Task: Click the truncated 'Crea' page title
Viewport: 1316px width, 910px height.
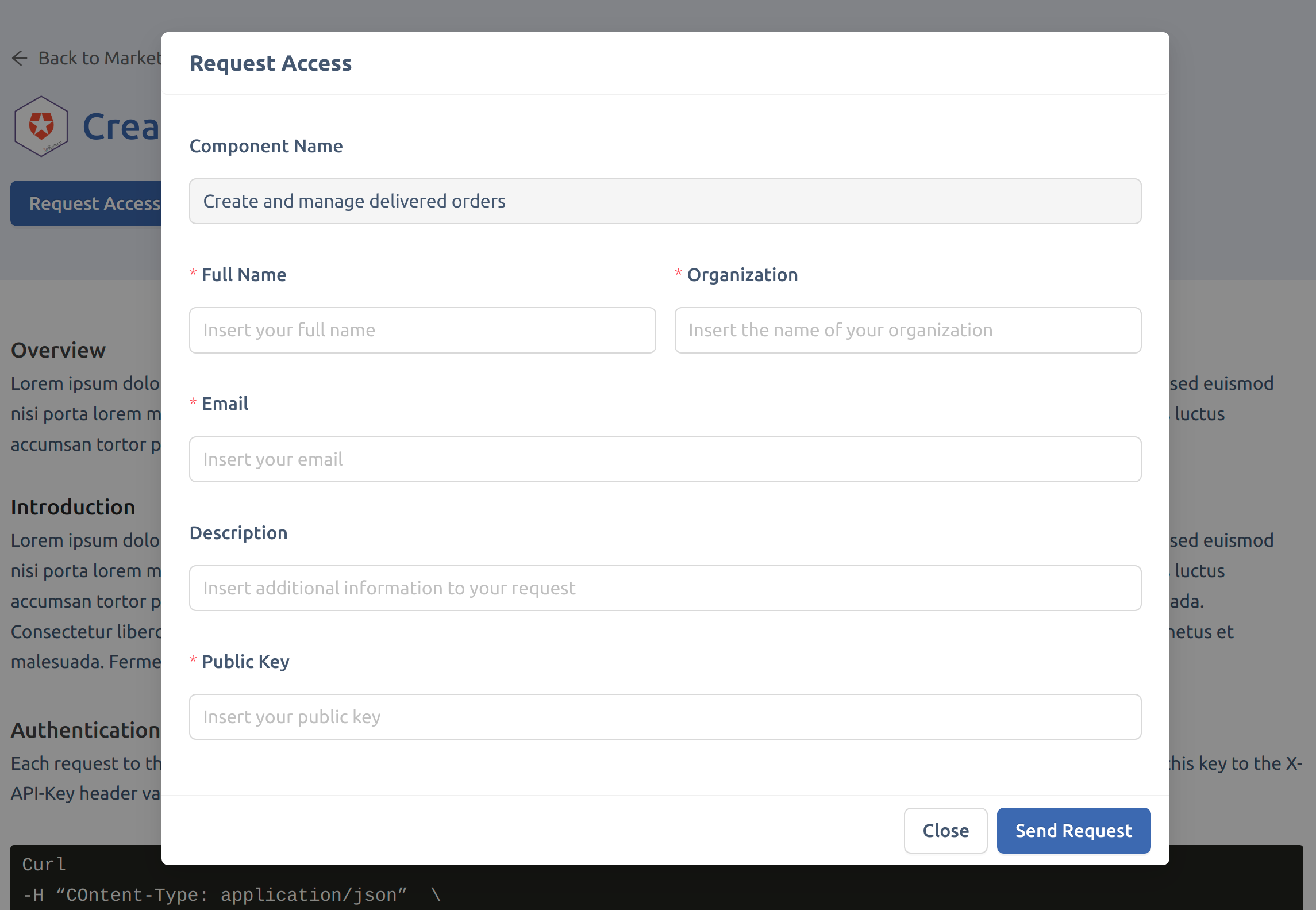Action: (x=124, y=126)
